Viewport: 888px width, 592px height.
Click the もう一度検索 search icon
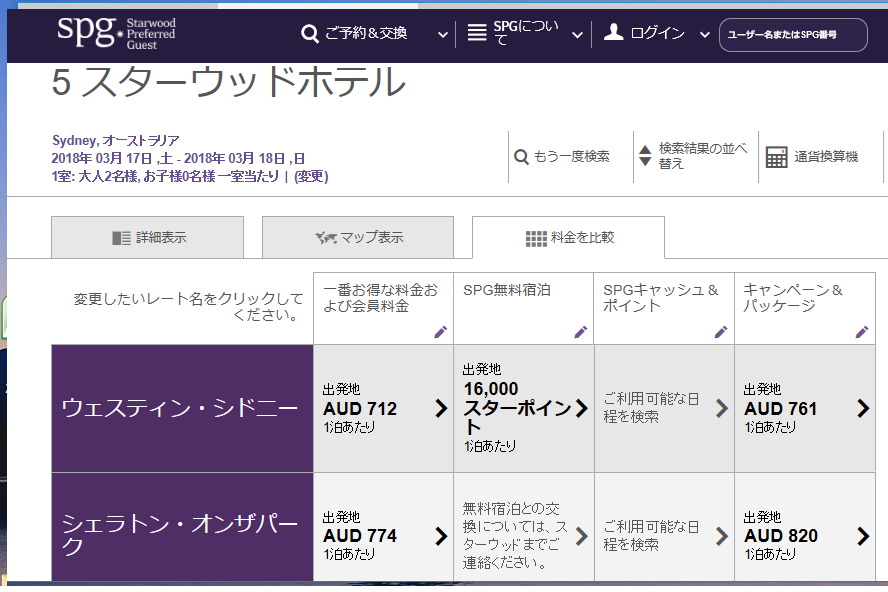pos(521,156)
